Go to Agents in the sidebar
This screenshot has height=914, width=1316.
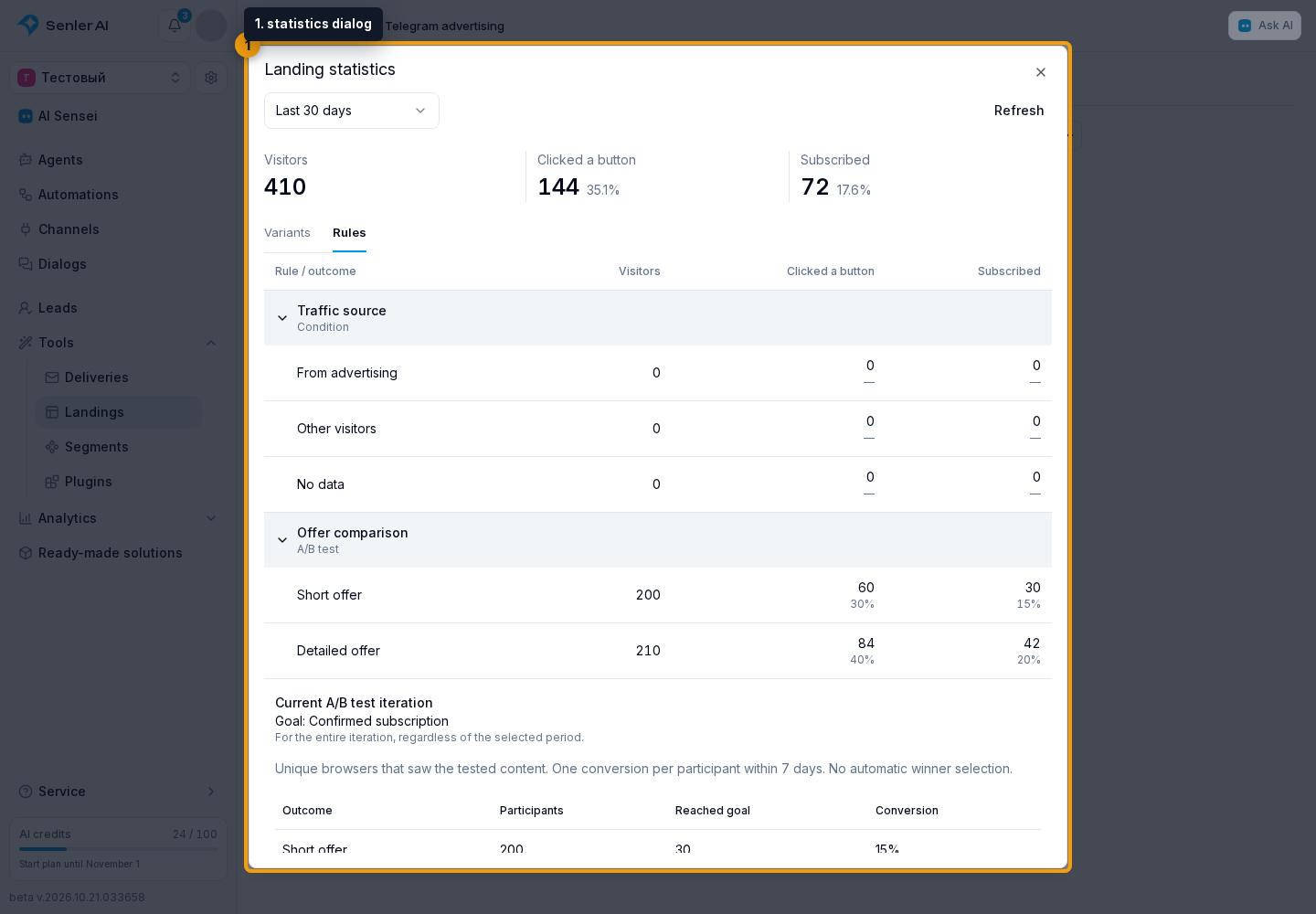[x=60, y=160]
